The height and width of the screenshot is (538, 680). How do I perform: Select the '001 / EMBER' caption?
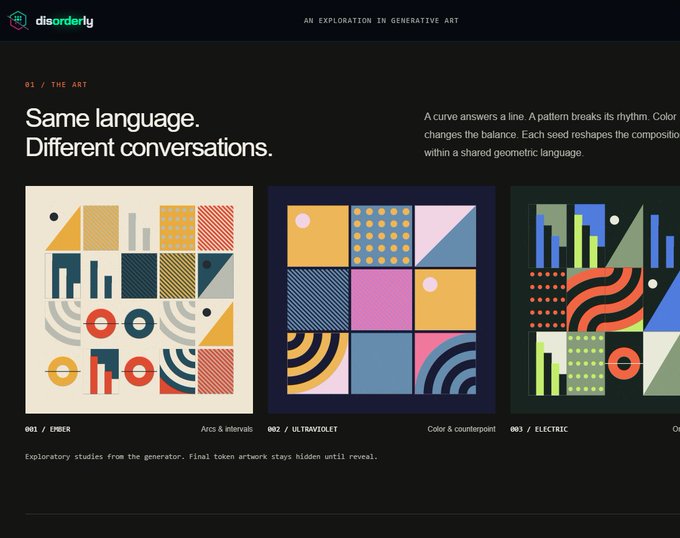tap(48, 429)
